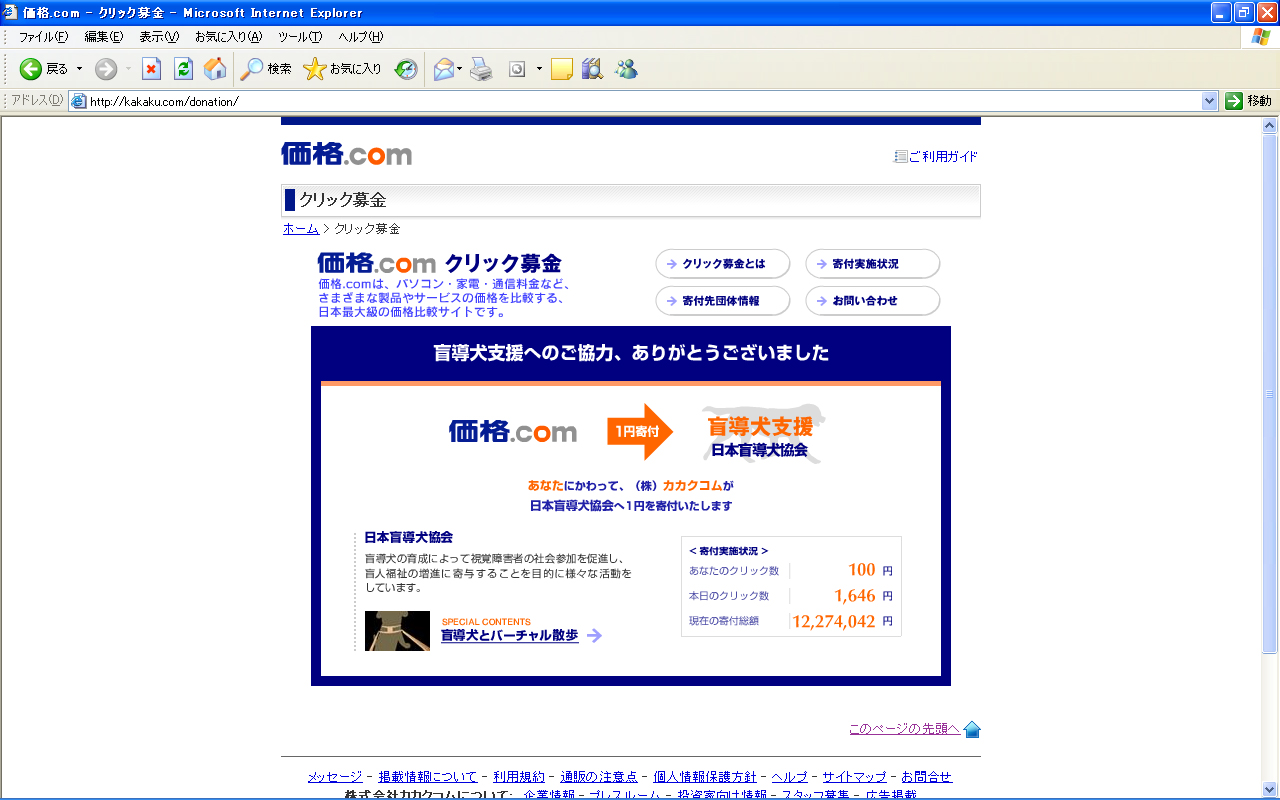Open the ツール(T) menu

click(299, 37)
